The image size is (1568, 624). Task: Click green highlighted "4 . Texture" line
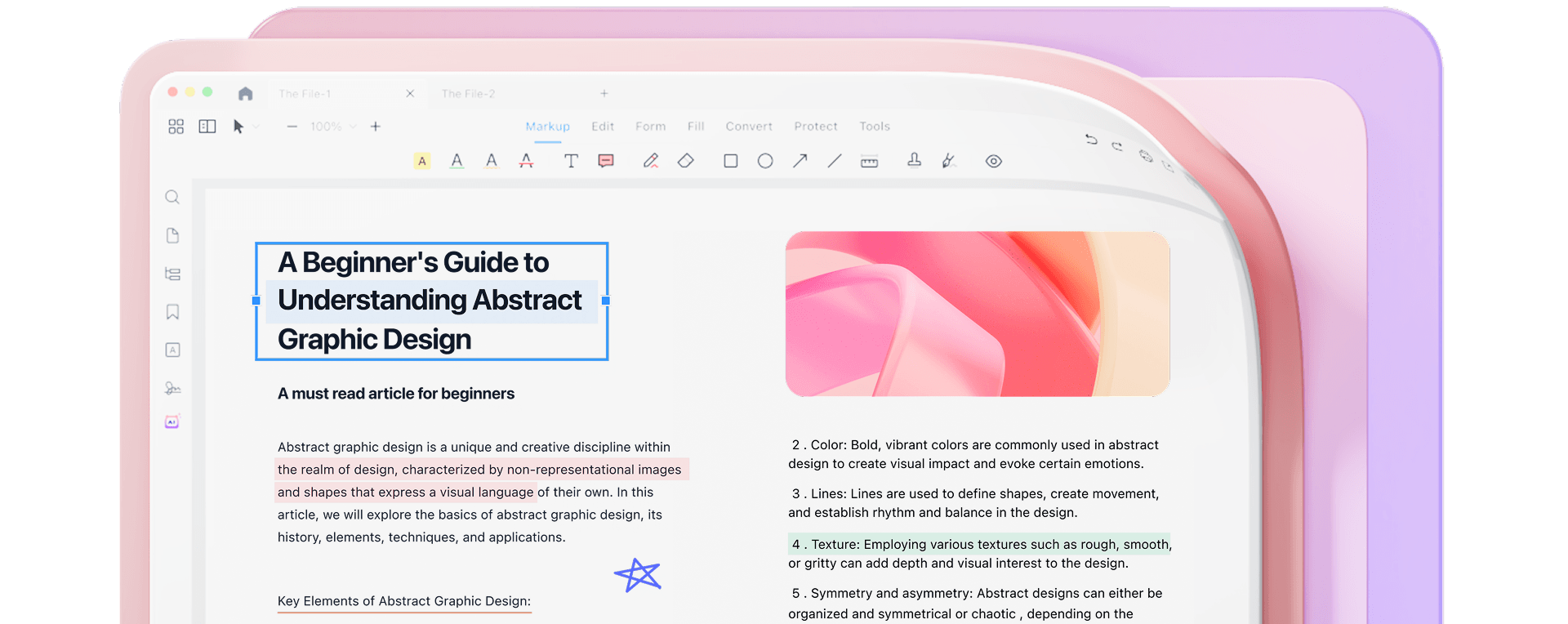click(x=980, y=544)
